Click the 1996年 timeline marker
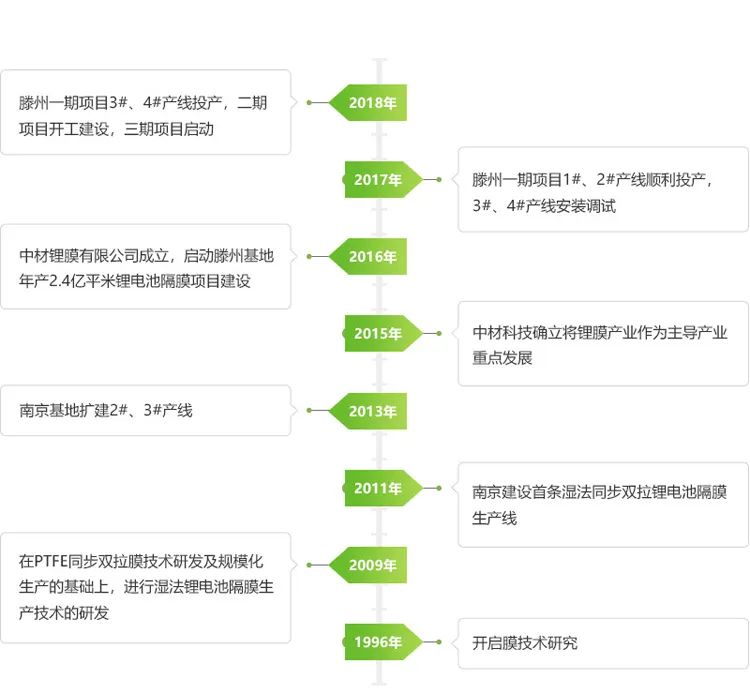Viewport: 750px width, 694px height. point(384,642)
